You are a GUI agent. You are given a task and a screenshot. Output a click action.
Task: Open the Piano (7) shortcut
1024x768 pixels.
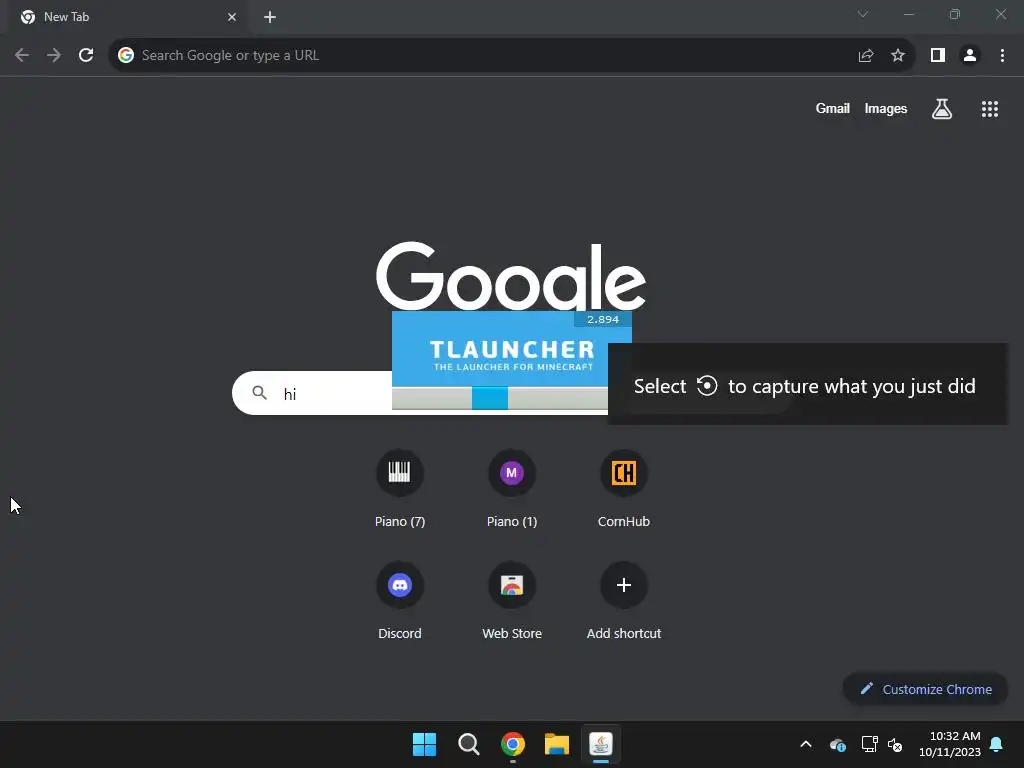tap(400, 487)
